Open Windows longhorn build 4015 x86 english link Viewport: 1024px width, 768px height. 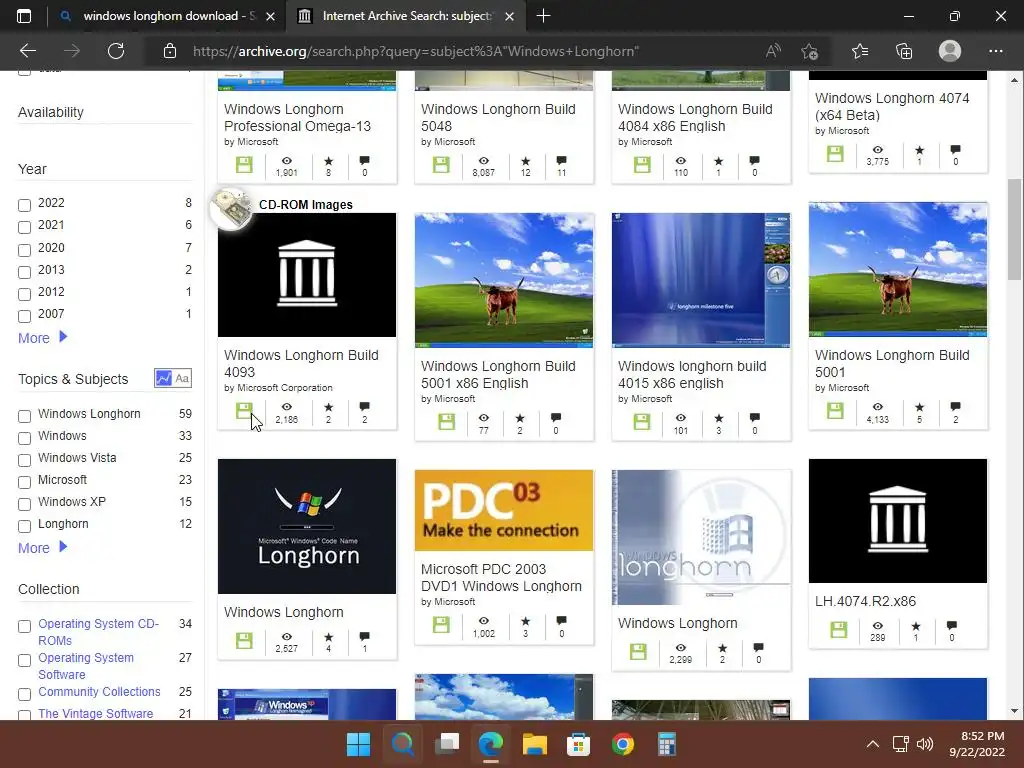coord(692,375)
